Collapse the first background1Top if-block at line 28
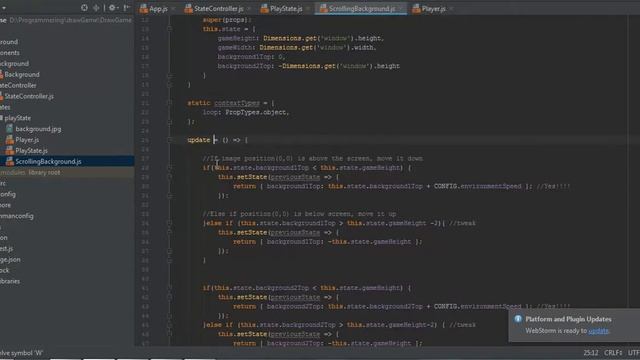The image size is (640, 360). [x=169, y=168]
